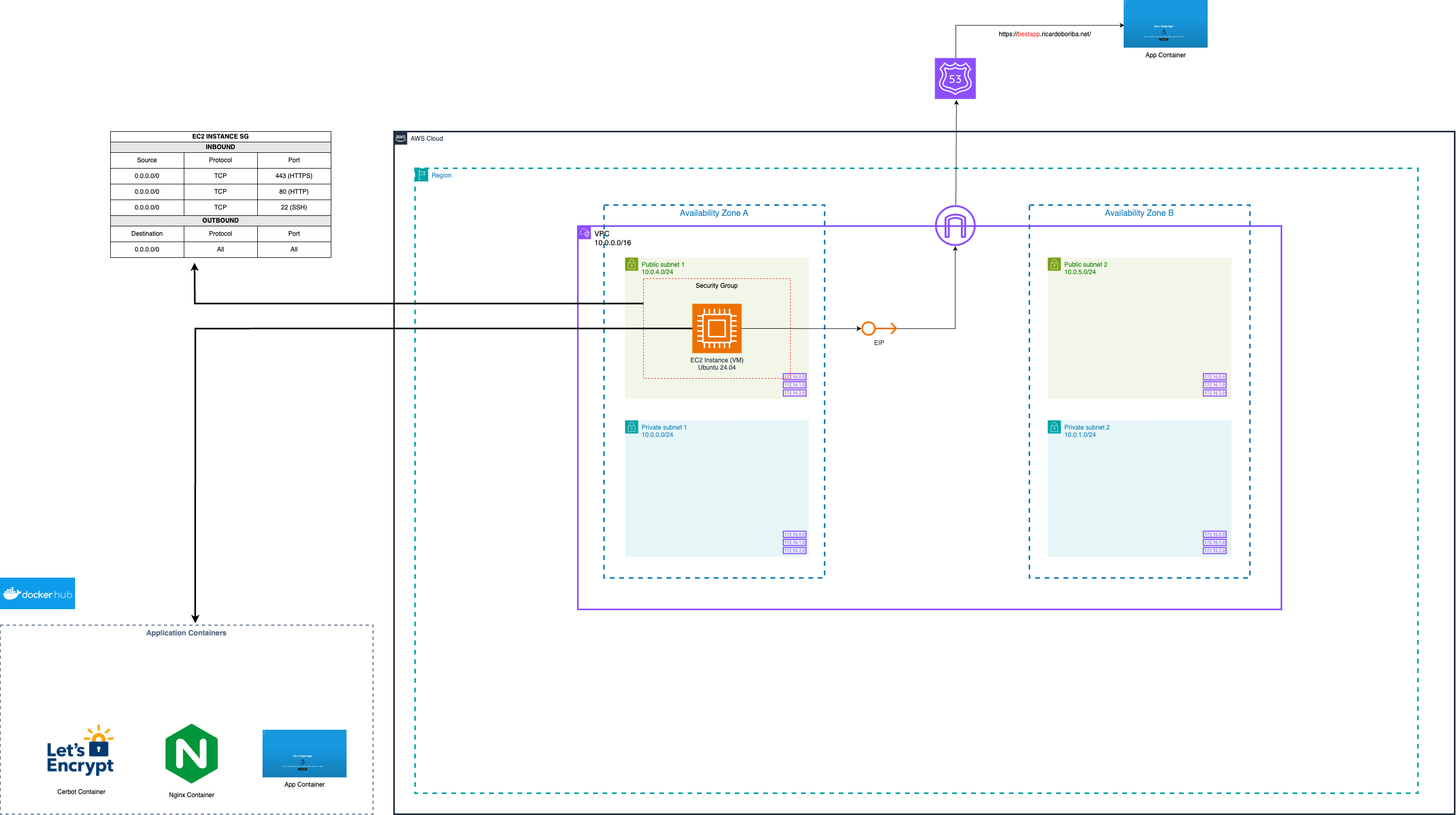
Task: Open App Container thumbnail in Application Containers
Action: (x=304, y=754)
